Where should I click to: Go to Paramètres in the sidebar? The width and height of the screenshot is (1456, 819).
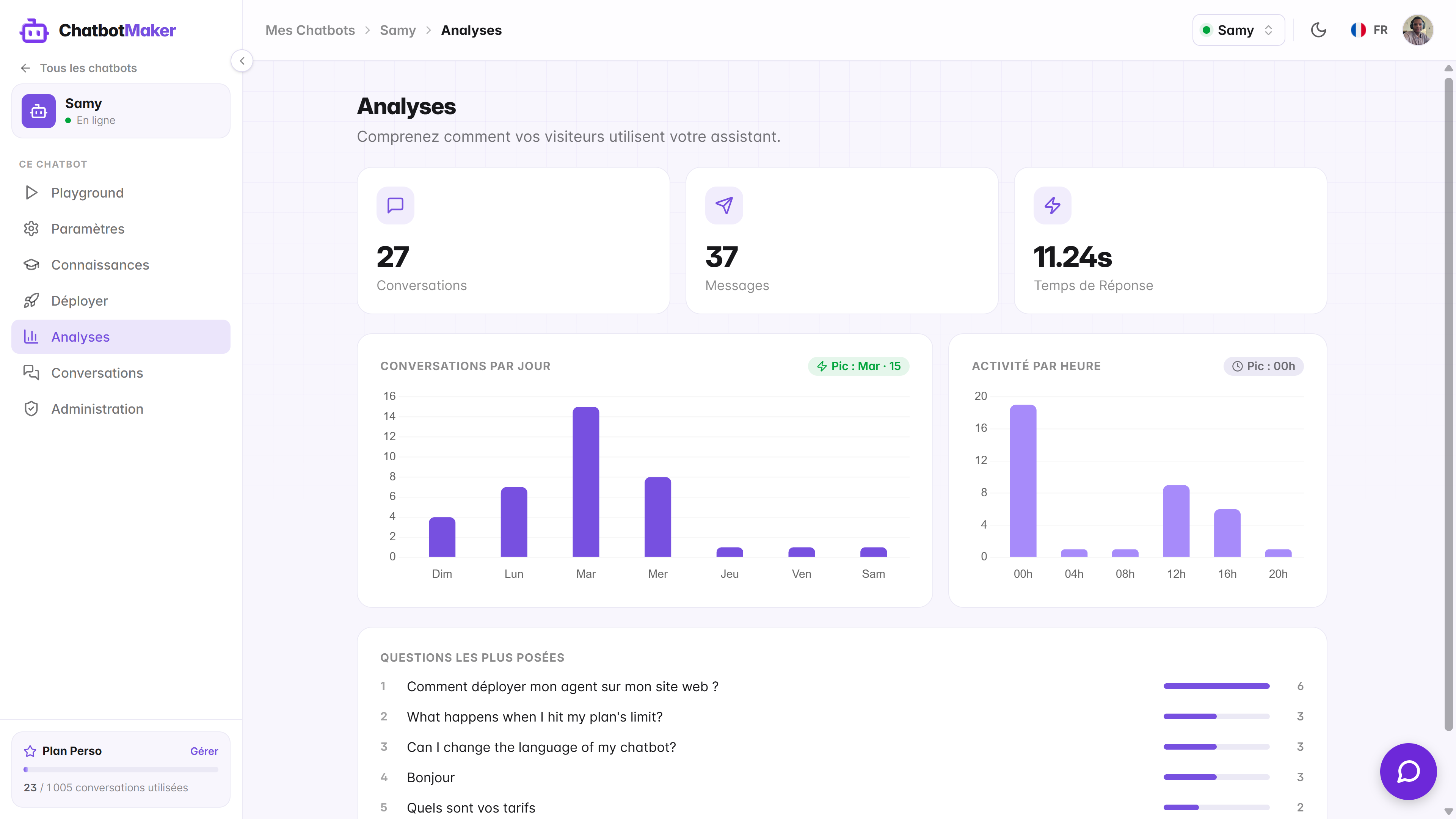coord(121,229)
